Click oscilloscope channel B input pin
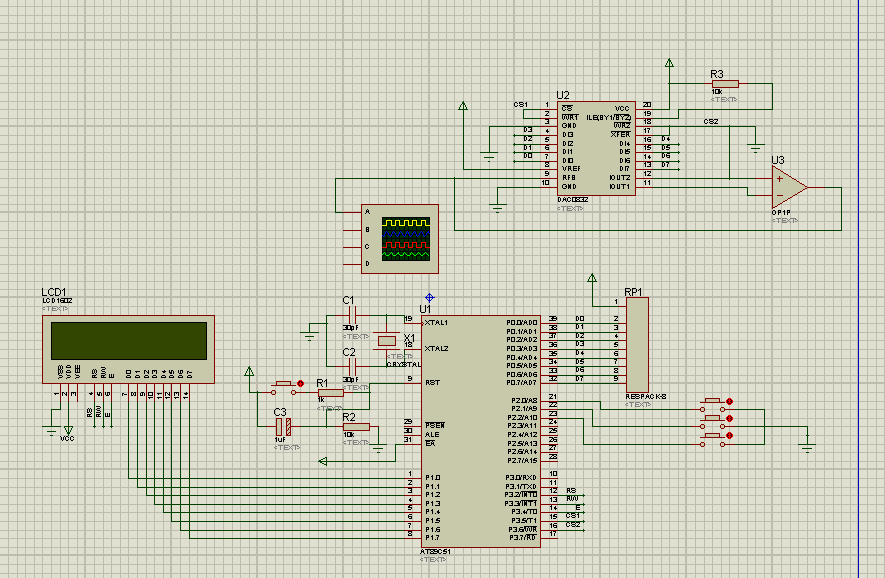885x578 pixels. tap(353, 230)
